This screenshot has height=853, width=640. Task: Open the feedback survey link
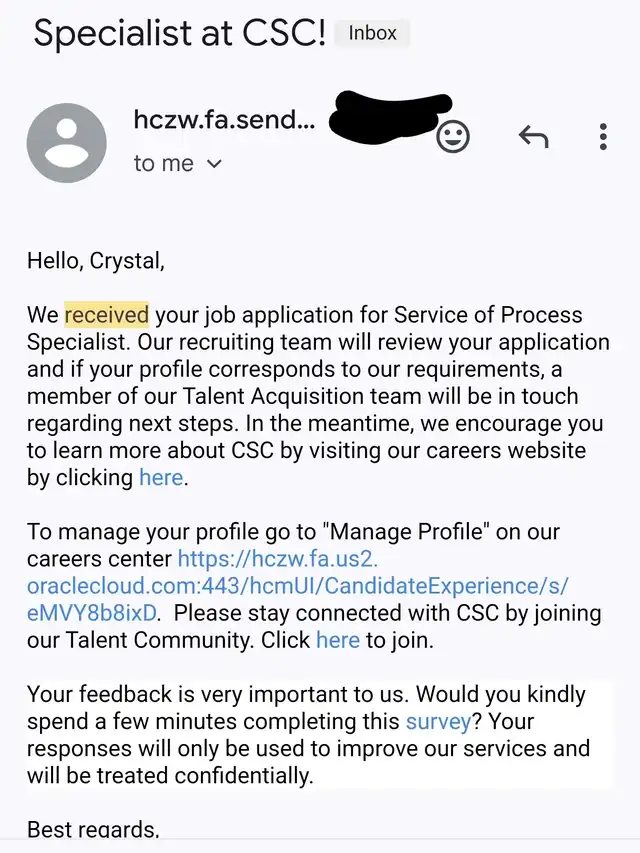(438, 721)
